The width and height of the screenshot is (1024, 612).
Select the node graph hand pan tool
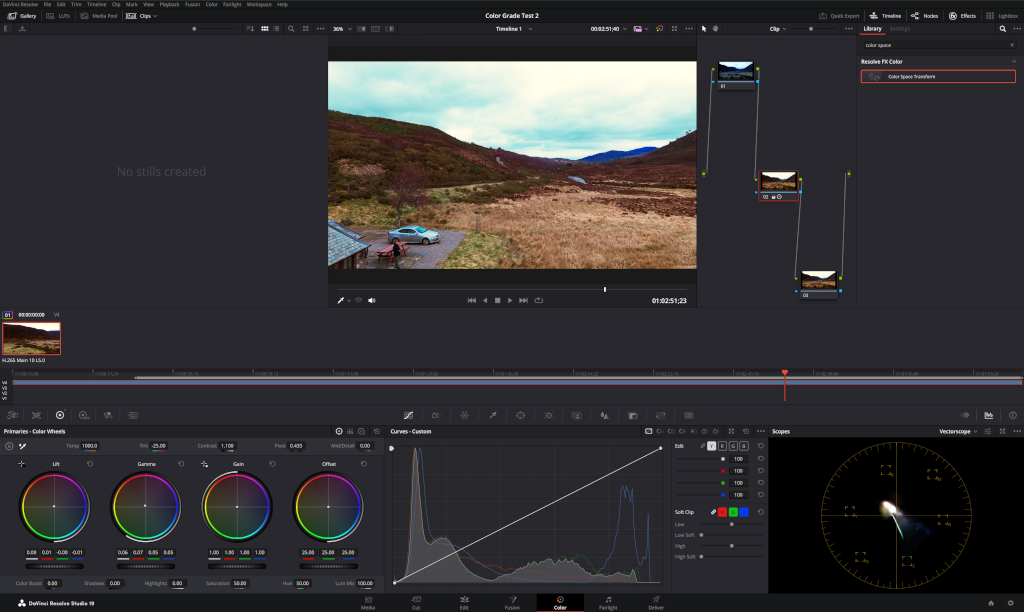tap(716, 29)
